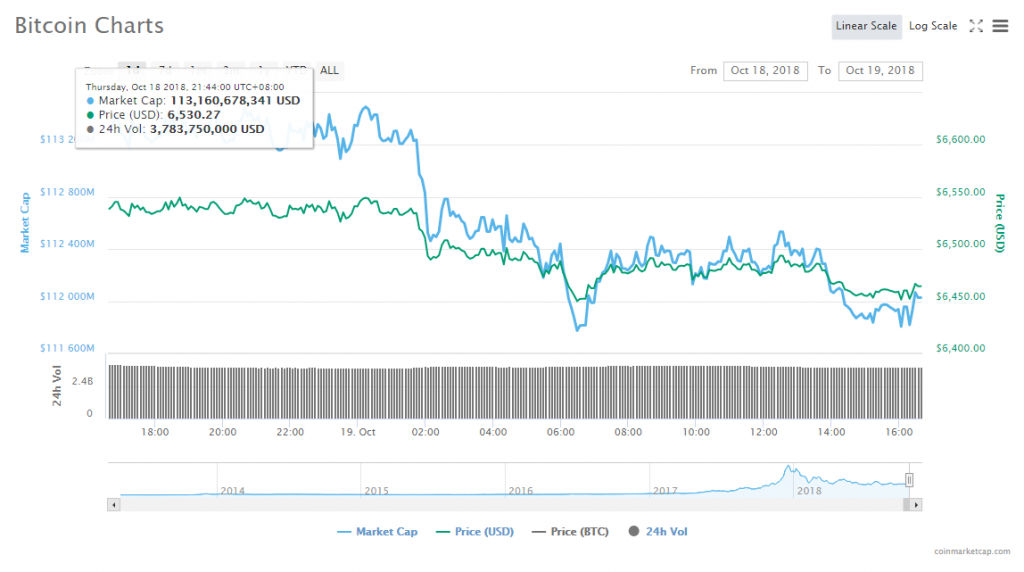Click the 2014 label in navigator
This screenshot has height=572, width=1024.
(x=232, y=490)
